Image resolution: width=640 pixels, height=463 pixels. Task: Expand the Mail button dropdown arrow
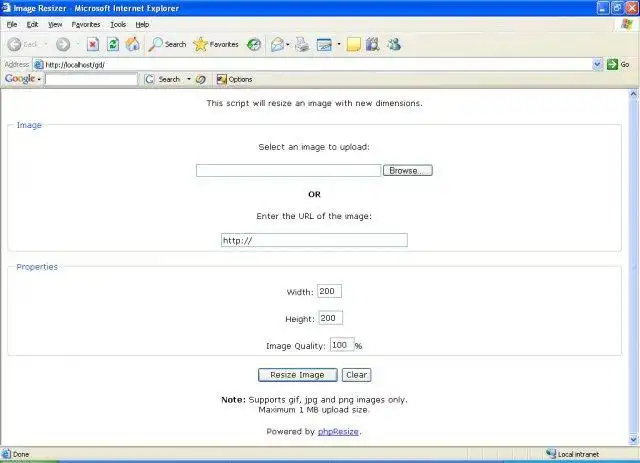coord(288,44)
